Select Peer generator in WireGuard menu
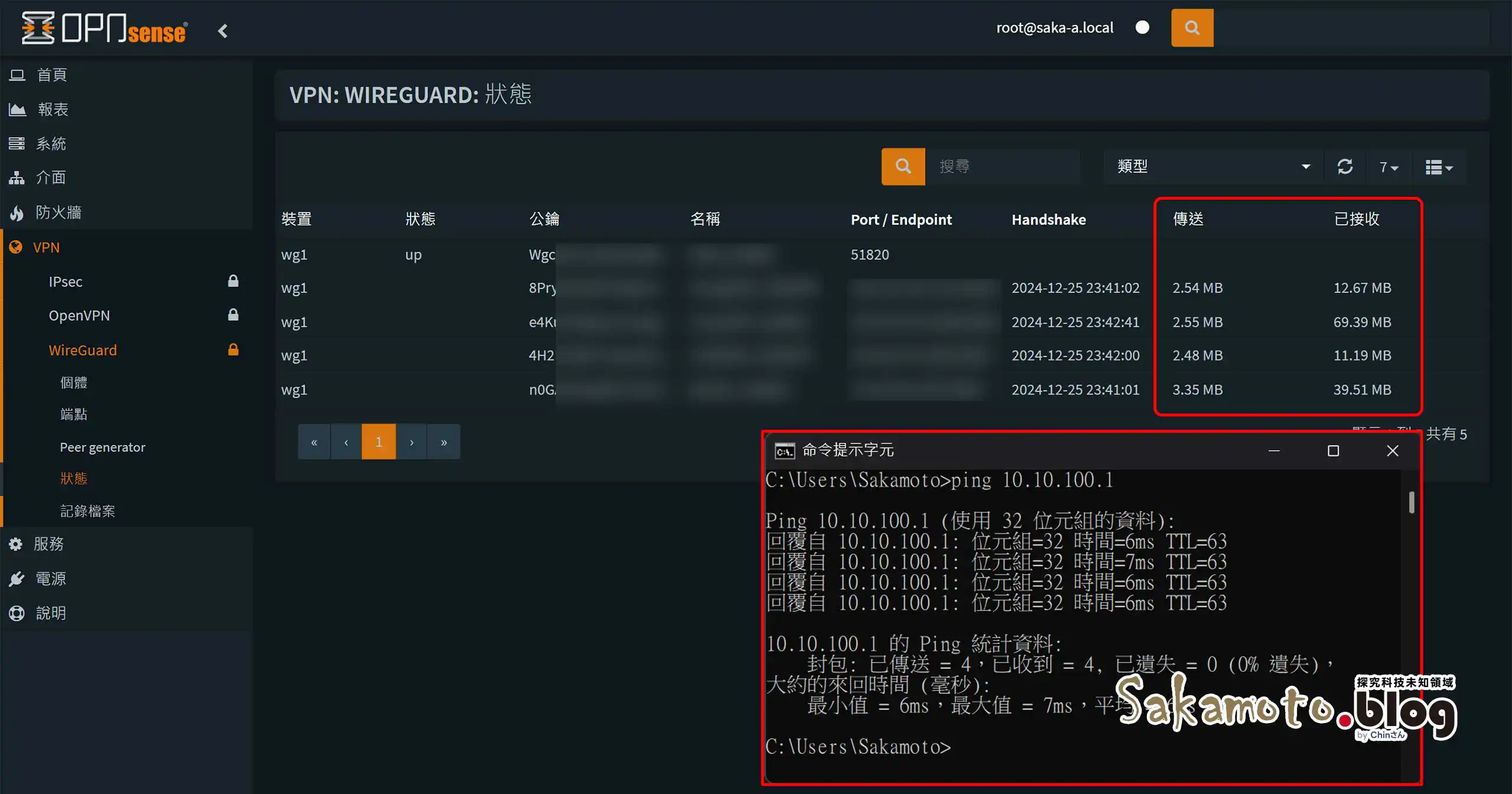Image resolution: width=1512 pixels, height=794 pixels. pyautogui.click(x=103, y=447)
